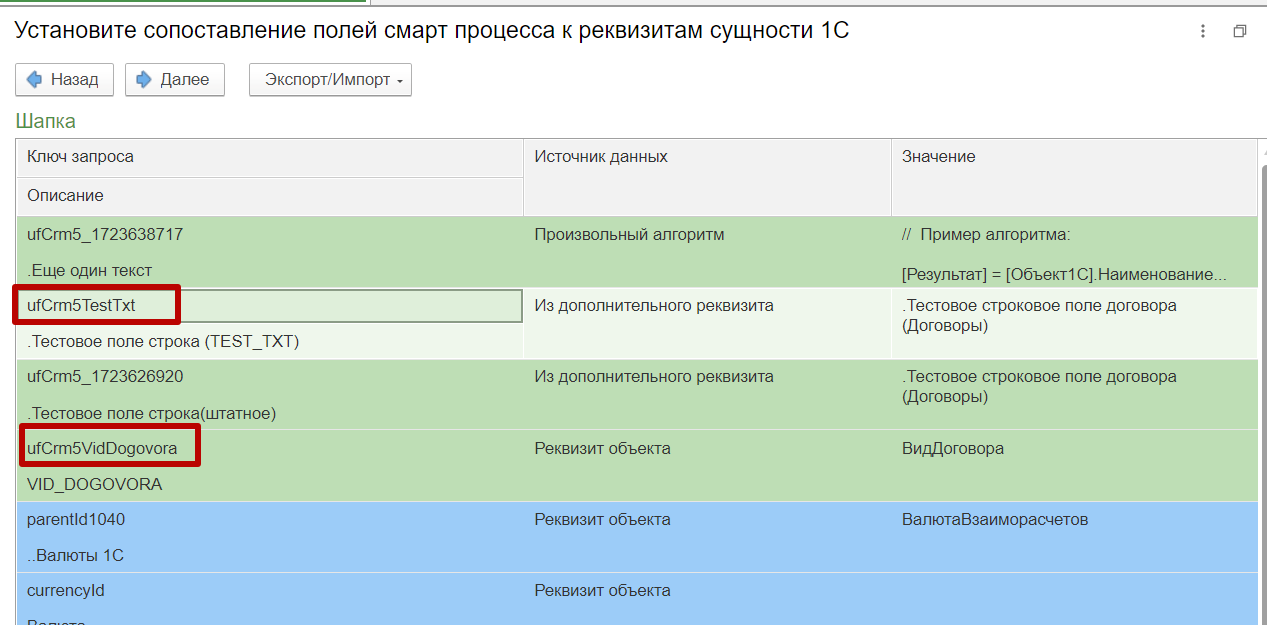Click the restore window icon at top right
The width and height of the screenshot is (1267, 625).
1240,32
